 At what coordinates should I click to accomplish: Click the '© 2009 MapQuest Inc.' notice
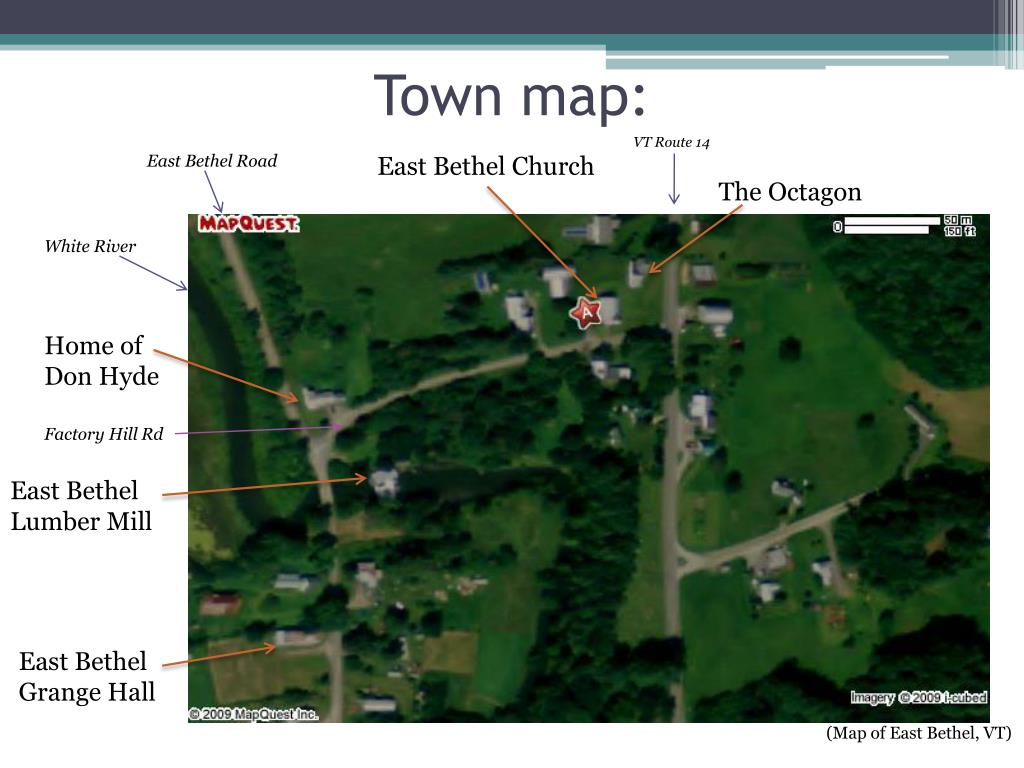point(254,714)
